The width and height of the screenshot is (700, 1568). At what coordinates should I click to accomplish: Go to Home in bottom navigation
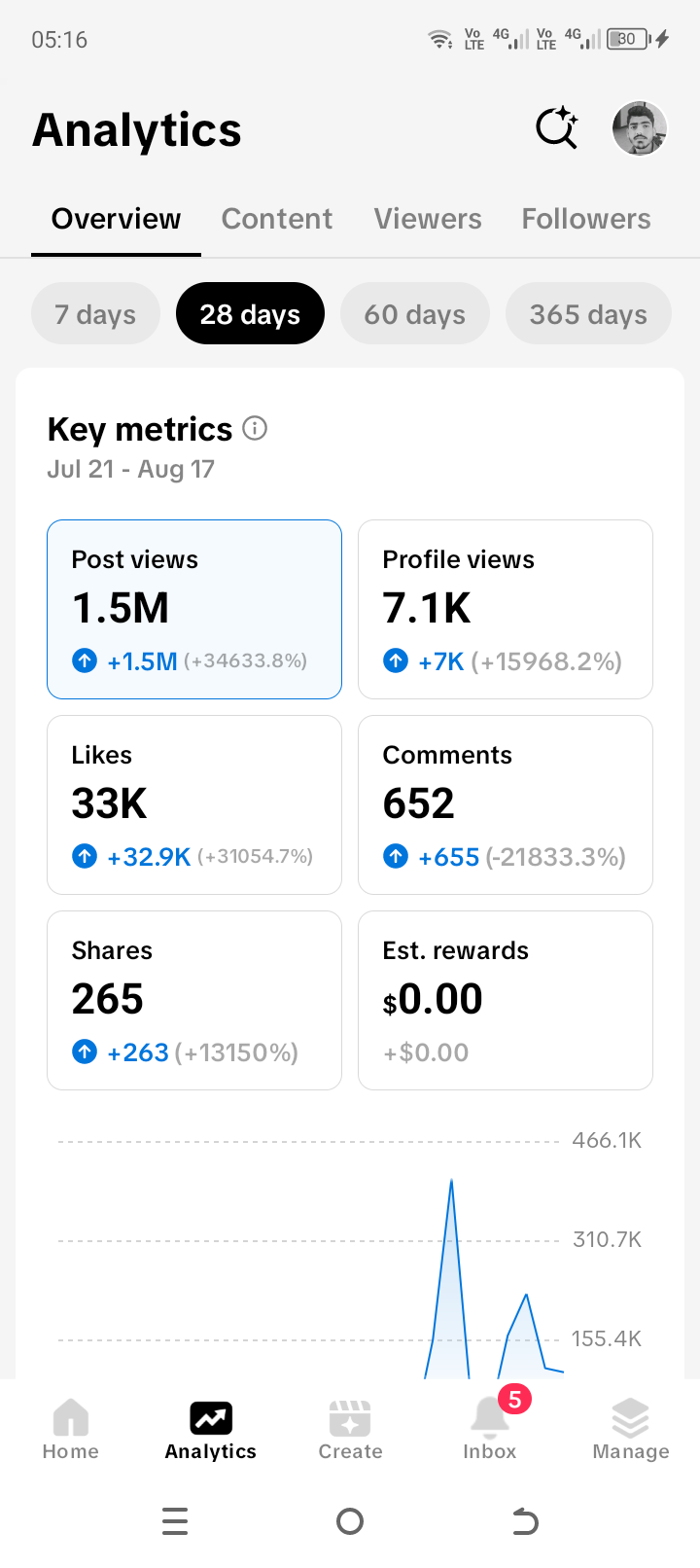point(70,1429)
